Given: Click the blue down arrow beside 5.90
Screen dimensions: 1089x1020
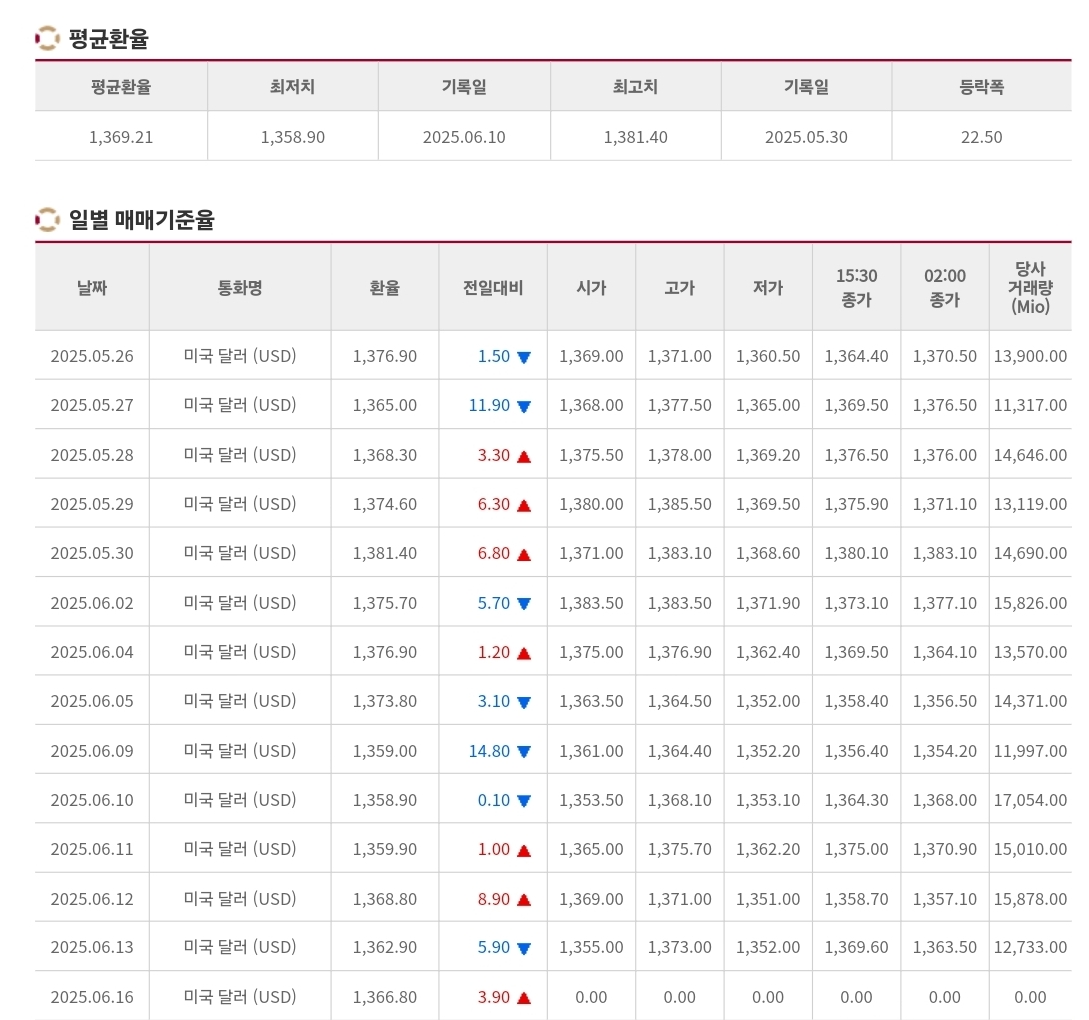Looking at the screenshot, I should pos(524,949).
